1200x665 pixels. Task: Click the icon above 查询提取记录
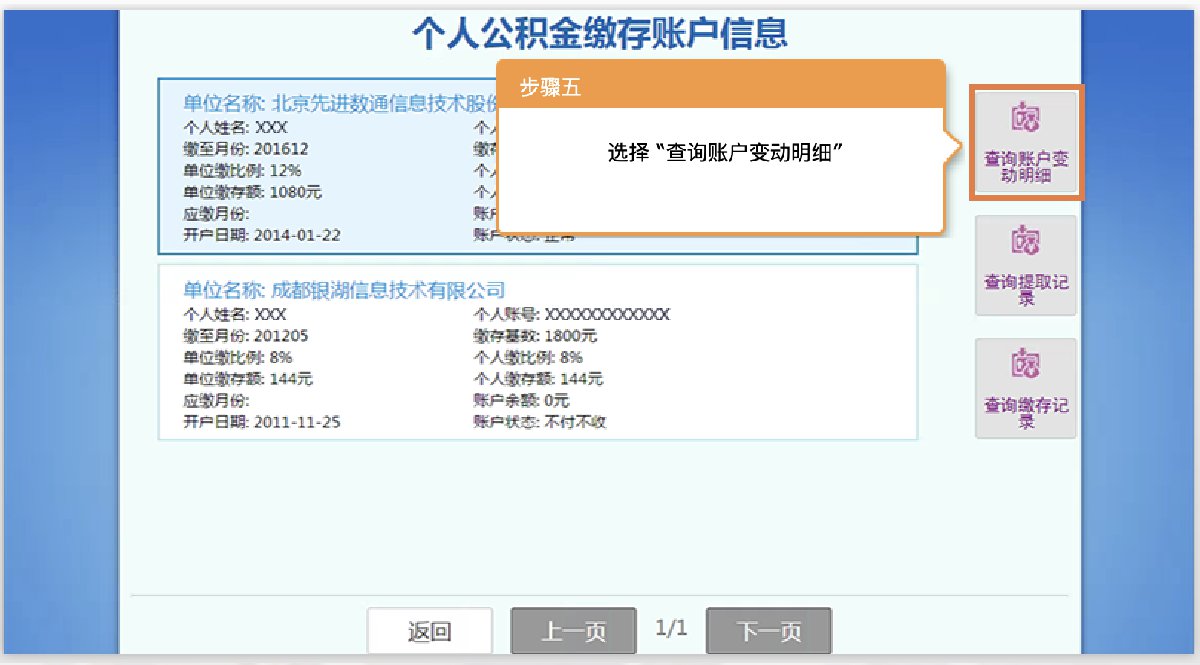coord(1025,241)
